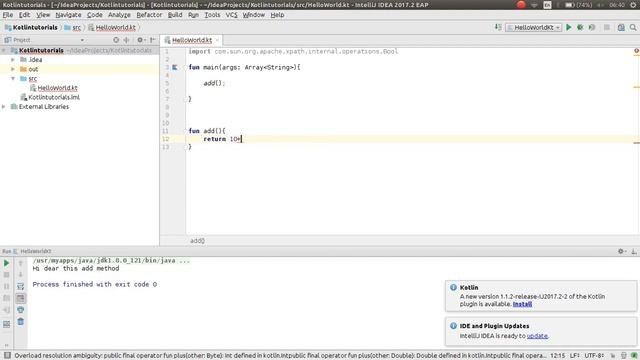Open the Refactor menu
Screen dimensions: 640x360
pyautogui.click(x=149, y=15)
